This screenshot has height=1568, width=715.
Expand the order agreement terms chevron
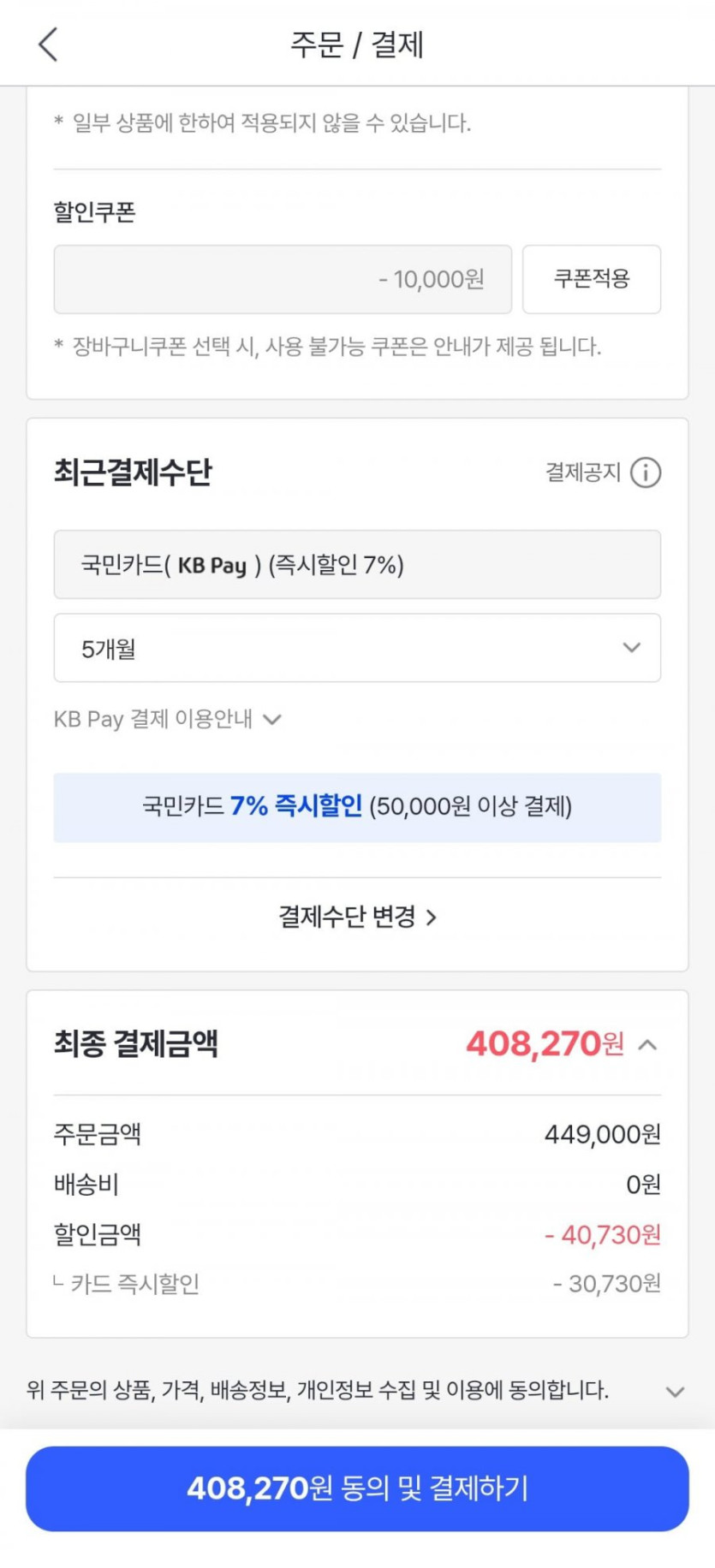coord(675,1392)
